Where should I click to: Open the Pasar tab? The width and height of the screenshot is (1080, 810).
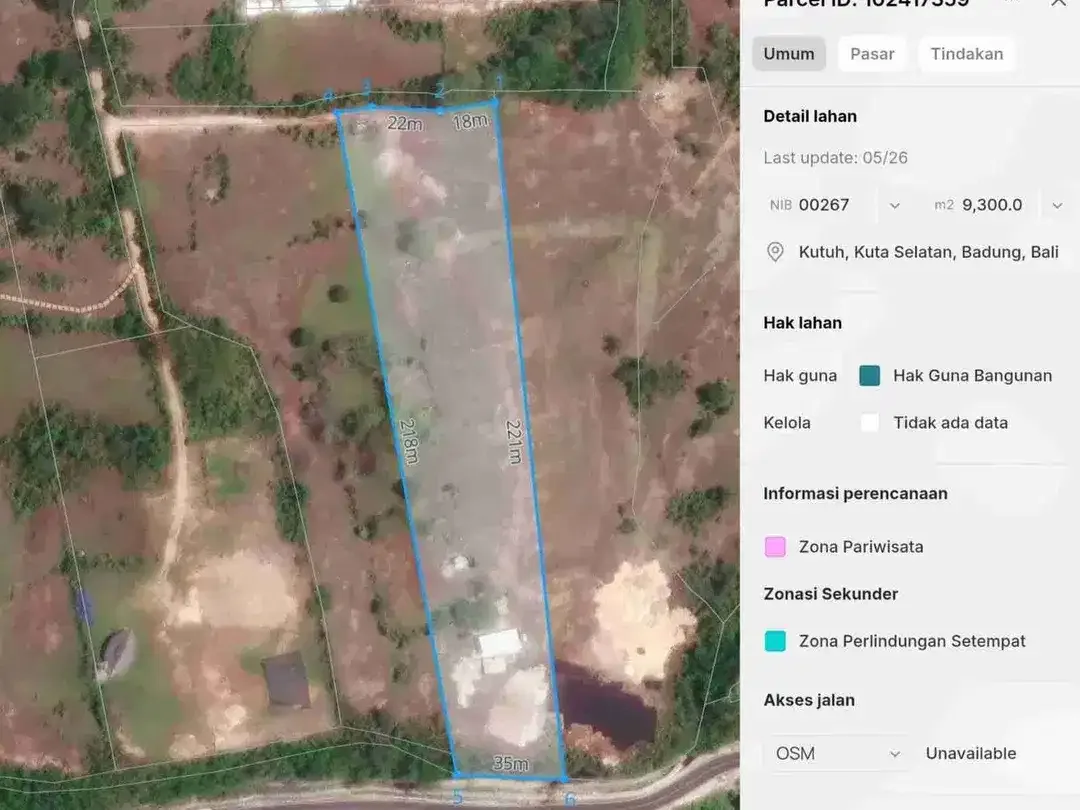point(872,54)
